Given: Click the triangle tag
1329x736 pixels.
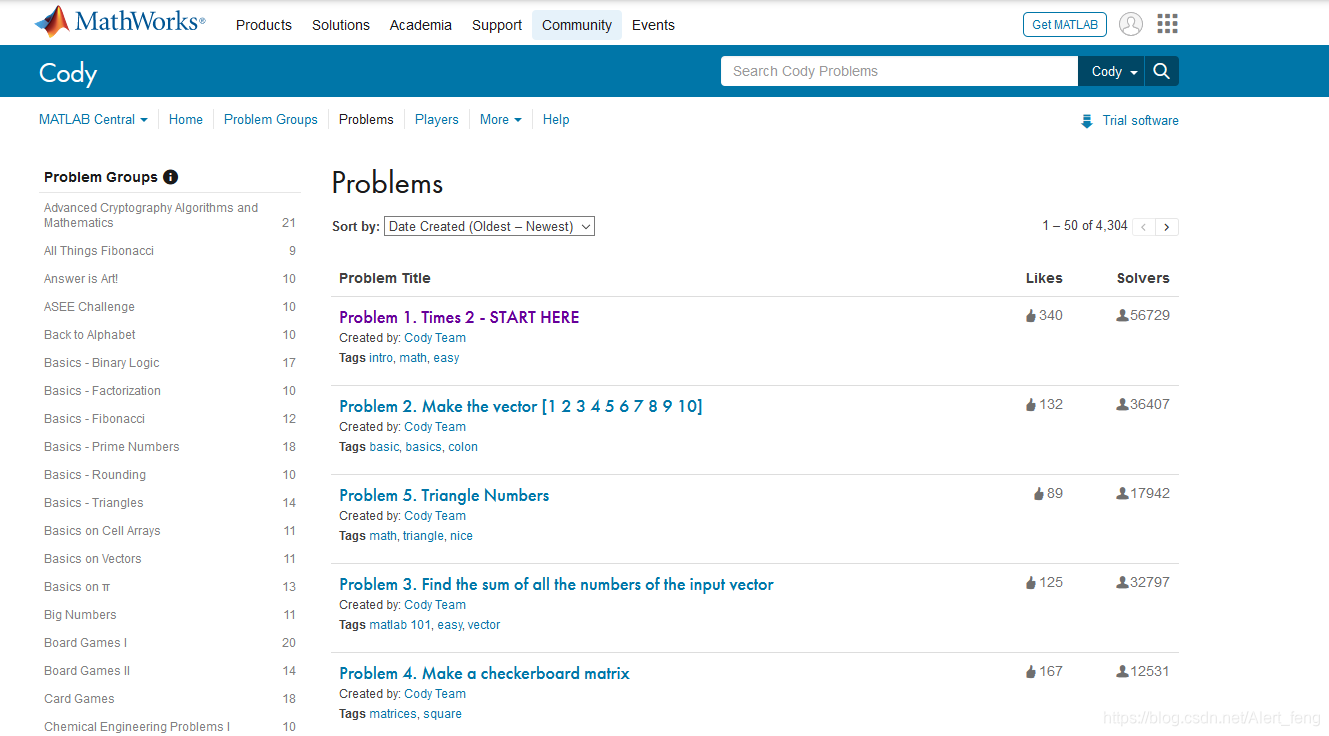Looking at the screenshot, I should pos(423,536).
